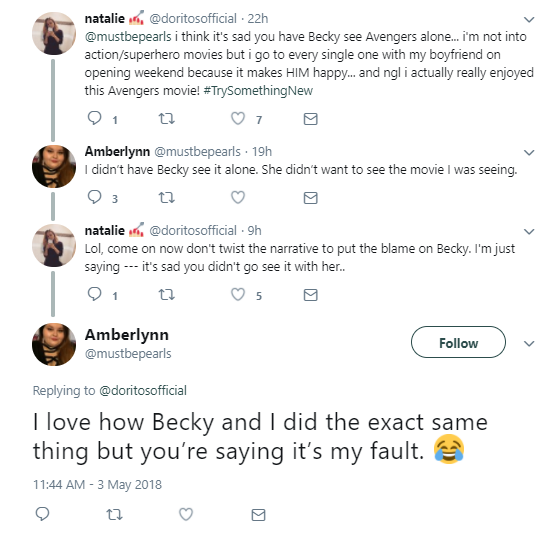Like Amberlynn's 19h reply tweet
This screenshot has height=540, width=560.
(238, 197)
